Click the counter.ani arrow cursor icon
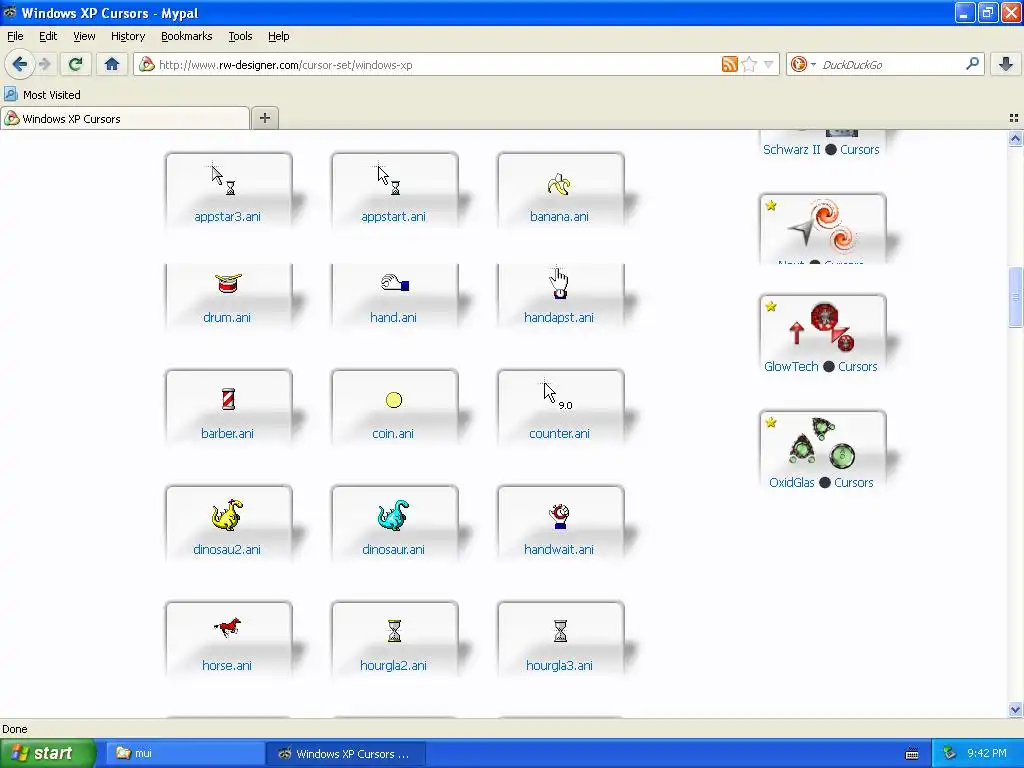Image resolution: width=1024 pixels, height=768 pixels. click(557, 396)
